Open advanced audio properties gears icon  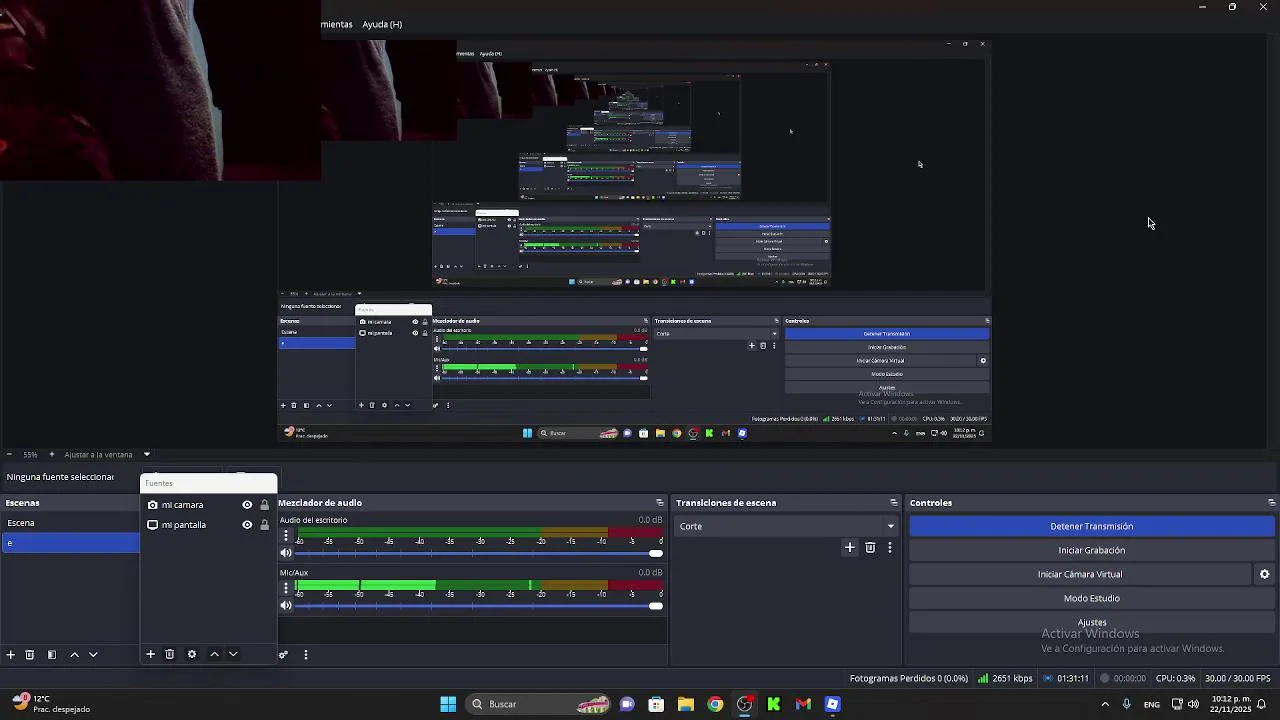pyautogui.click(x=284, y=655)
